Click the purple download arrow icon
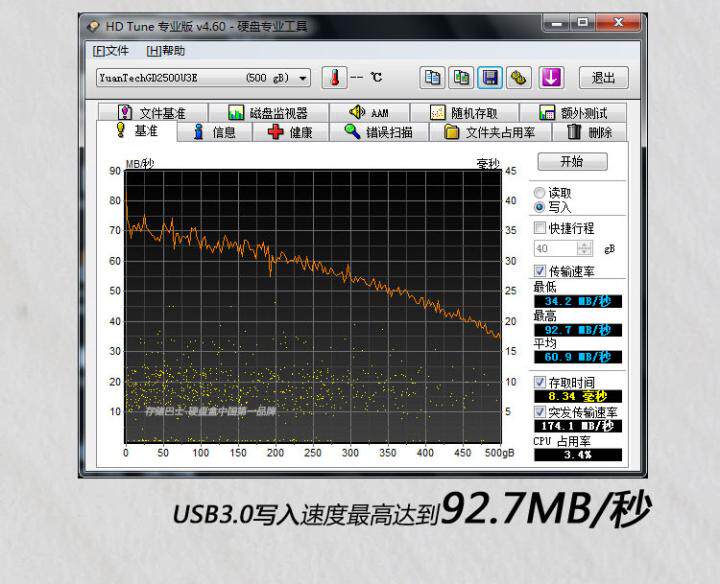This screenshot has width=720, height=584. [x=551, y=78]
